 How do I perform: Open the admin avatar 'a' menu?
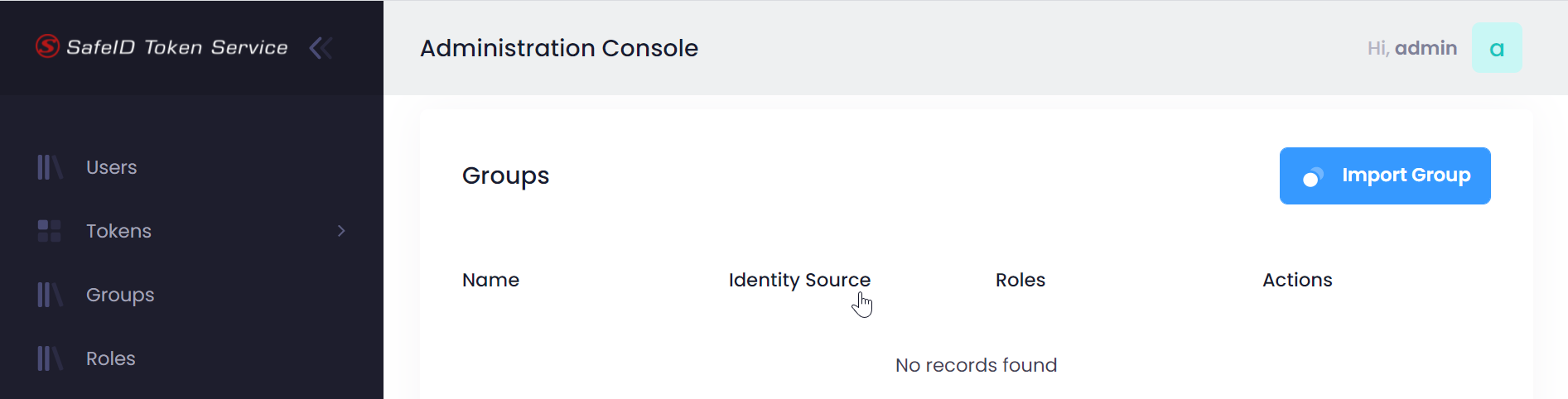[x=1496, y=48]
